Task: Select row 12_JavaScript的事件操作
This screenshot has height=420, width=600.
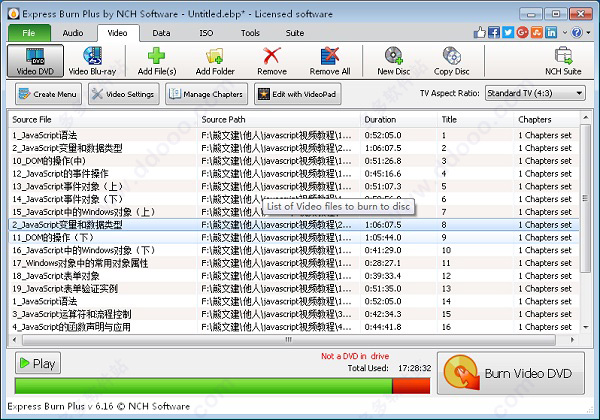Action: click(294, 174)
